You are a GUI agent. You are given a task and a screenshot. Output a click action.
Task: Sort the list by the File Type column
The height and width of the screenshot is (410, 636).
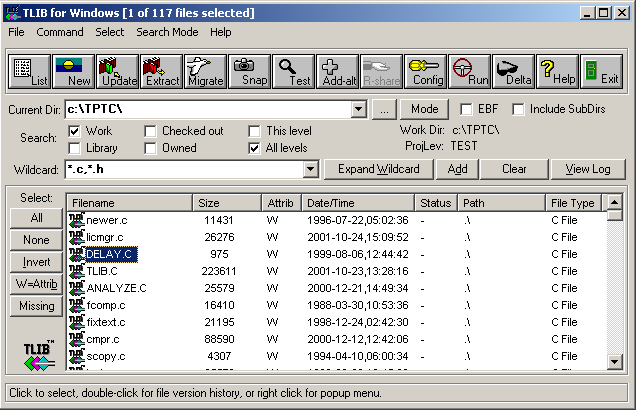point(574,203)
